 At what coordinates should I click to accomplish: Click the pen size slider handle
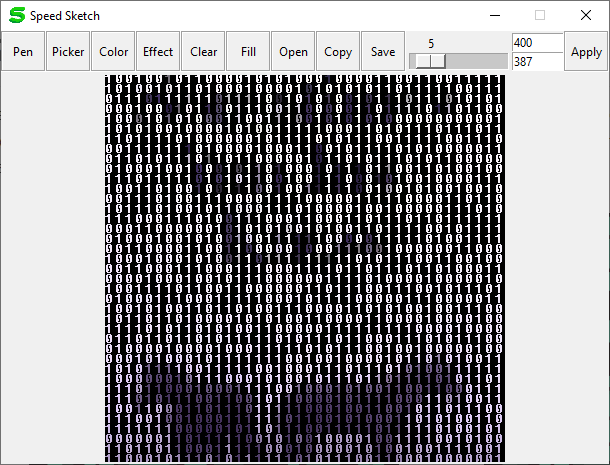(x=430, y=61)
